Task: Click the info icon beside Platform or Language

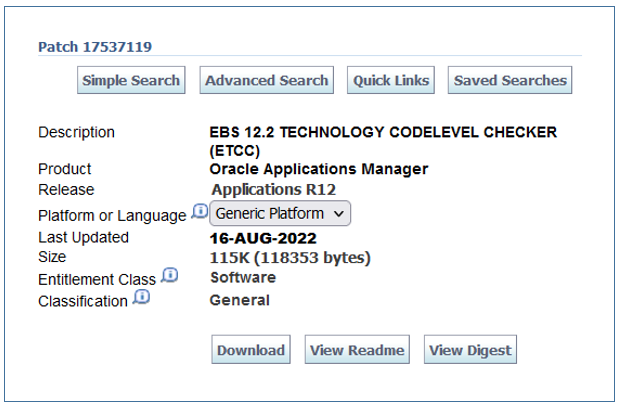Action: pos(198,212)
